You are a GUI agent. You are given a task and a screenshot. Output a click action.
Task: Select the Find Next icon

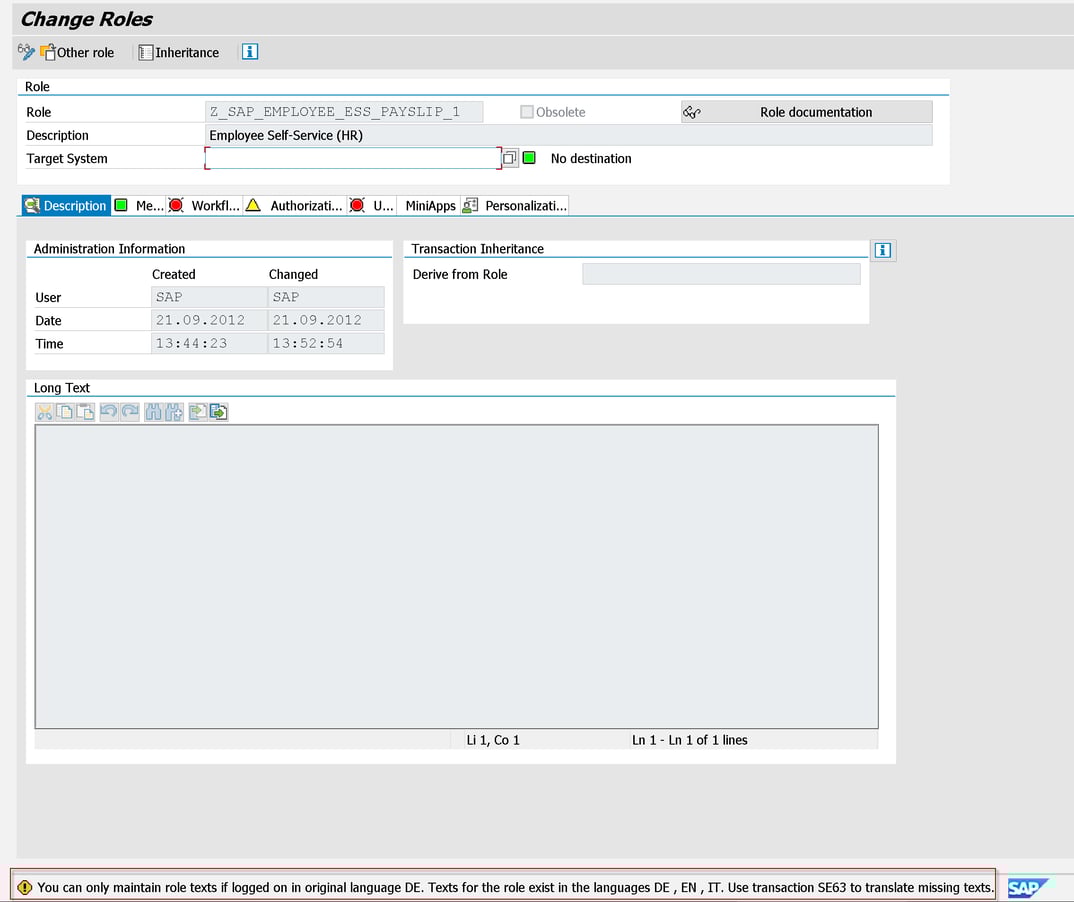point(172,411)
